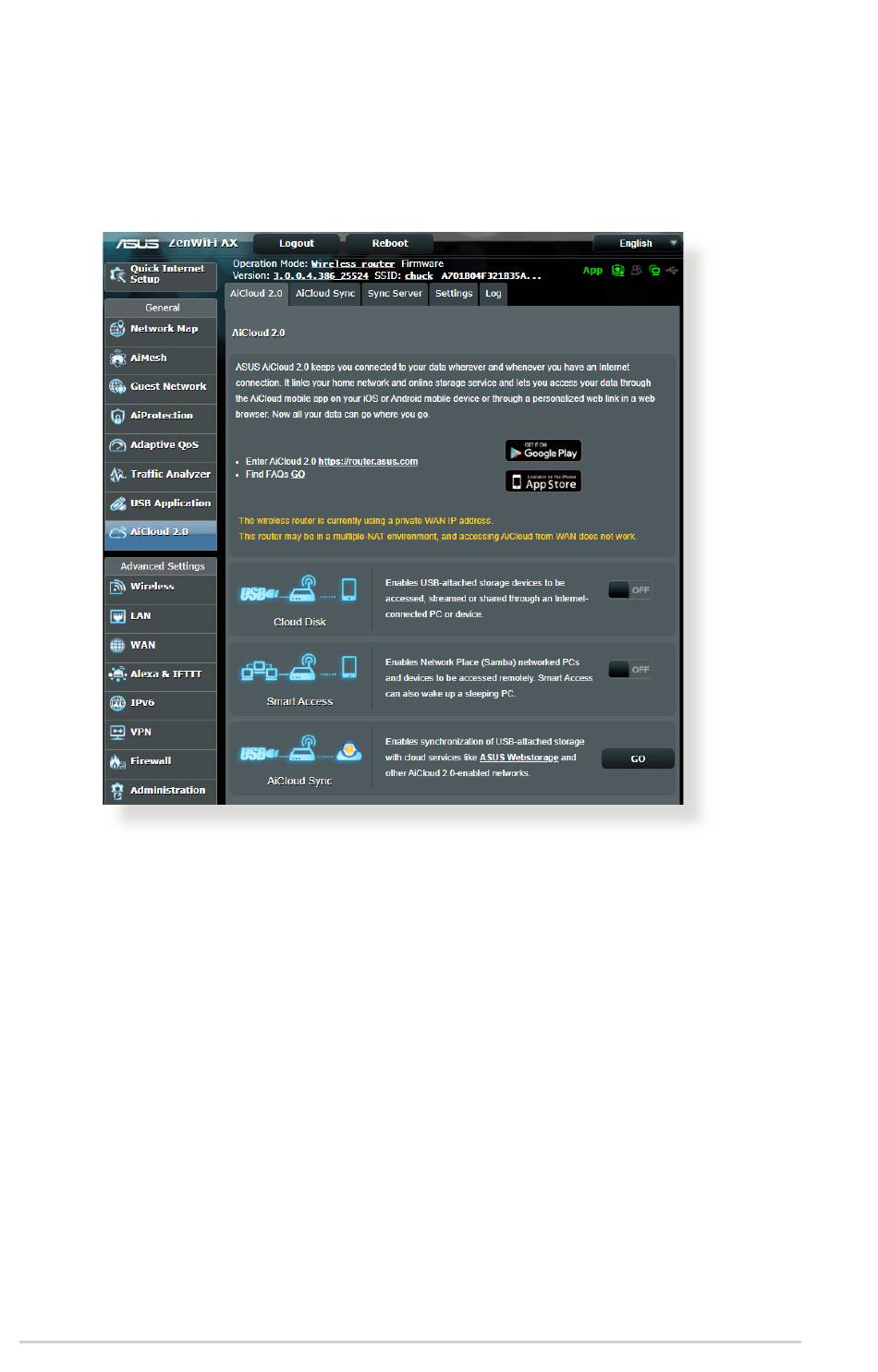
Task: Switch to the AiCloud 2.0 tab
Action: pyautogui.click(x=256, y=294)
